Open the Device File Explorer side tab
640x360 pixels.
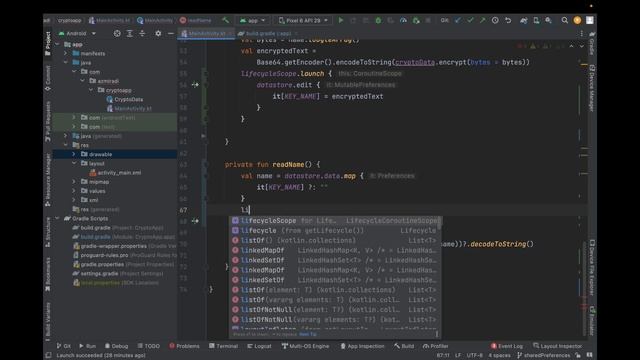[x=592, y=269]
